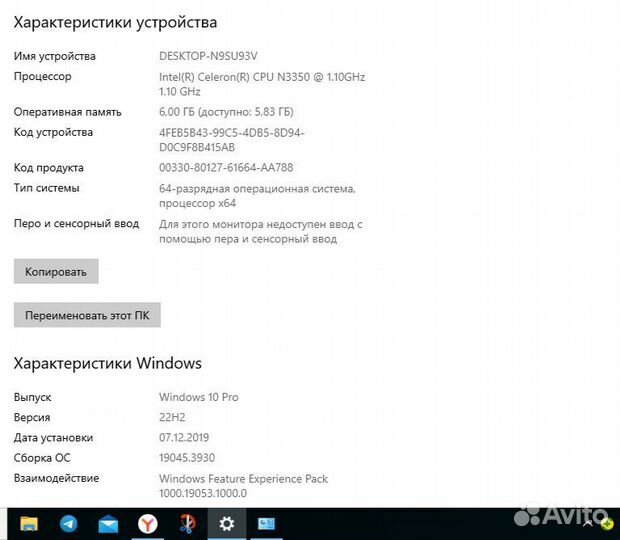Open the Mail app taskbar icon

pyautogui.click(x=108, y=524)
